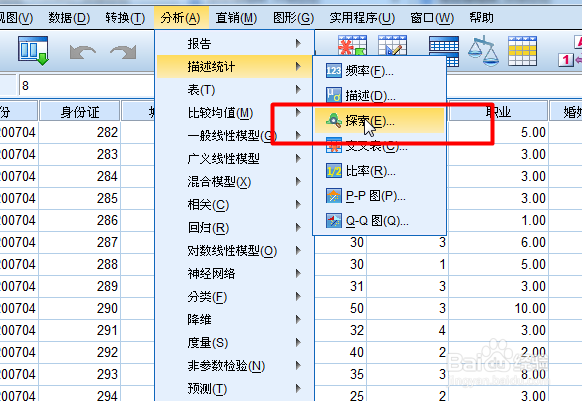The width and height of the screenshot is (582, 401).
Task: Expand the 相关(C) submenu
Action: pyautogui.click(x=235, y=205)
